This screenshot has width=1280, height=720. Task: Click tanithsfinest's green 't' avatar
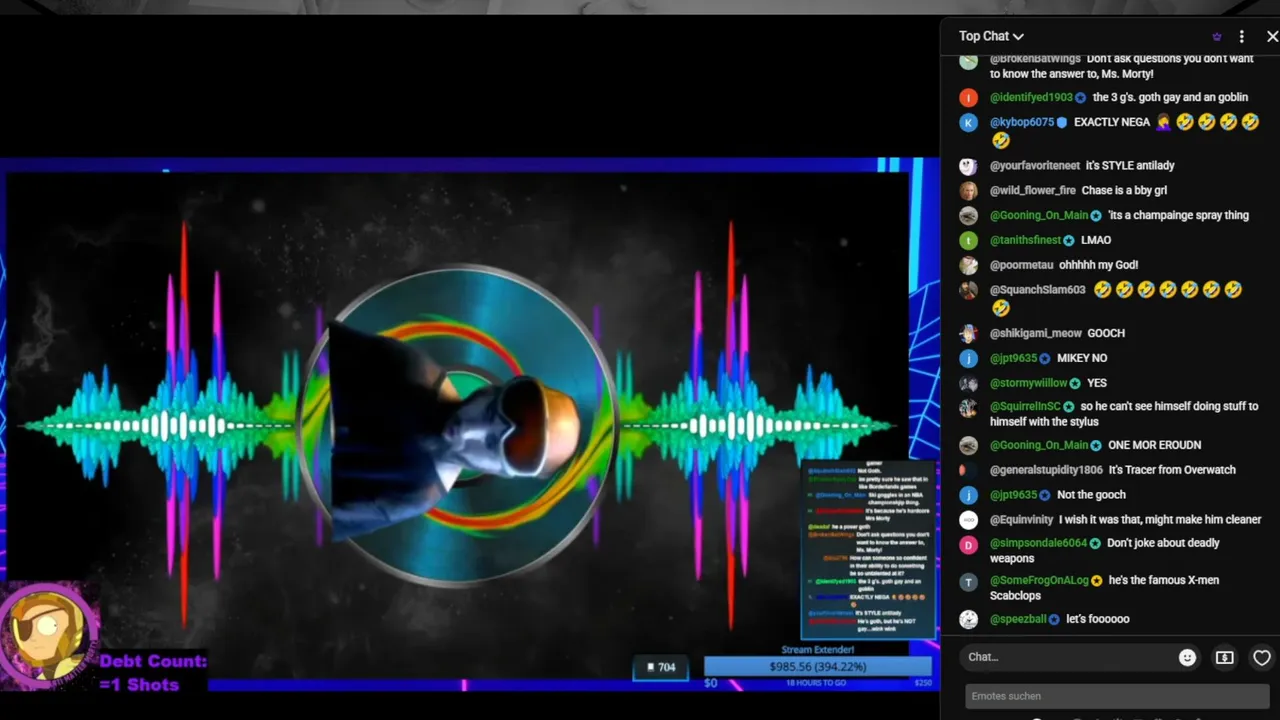click(x=968, y=241)
